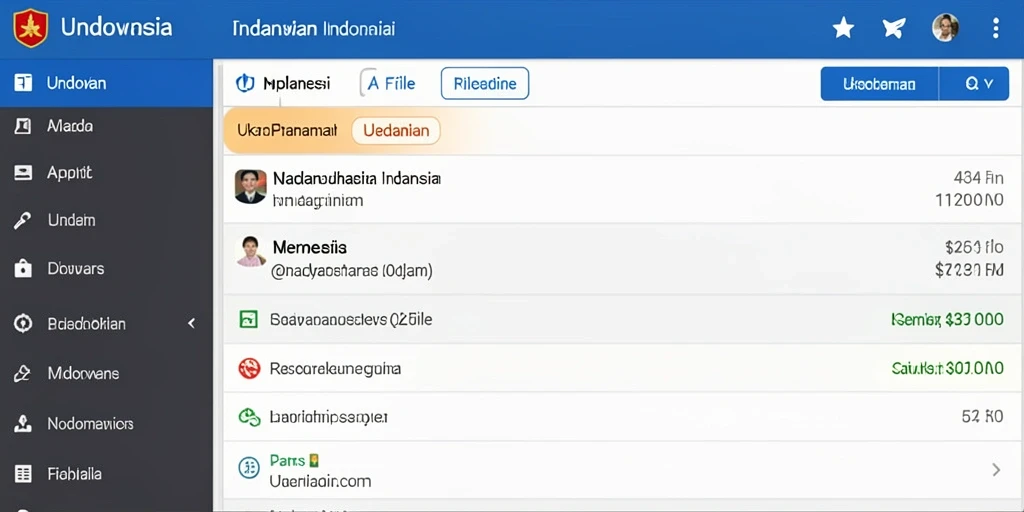This screenshot has width=1024, height=512.
Task: Open the user avatar in header
Action: click(945, 28)
